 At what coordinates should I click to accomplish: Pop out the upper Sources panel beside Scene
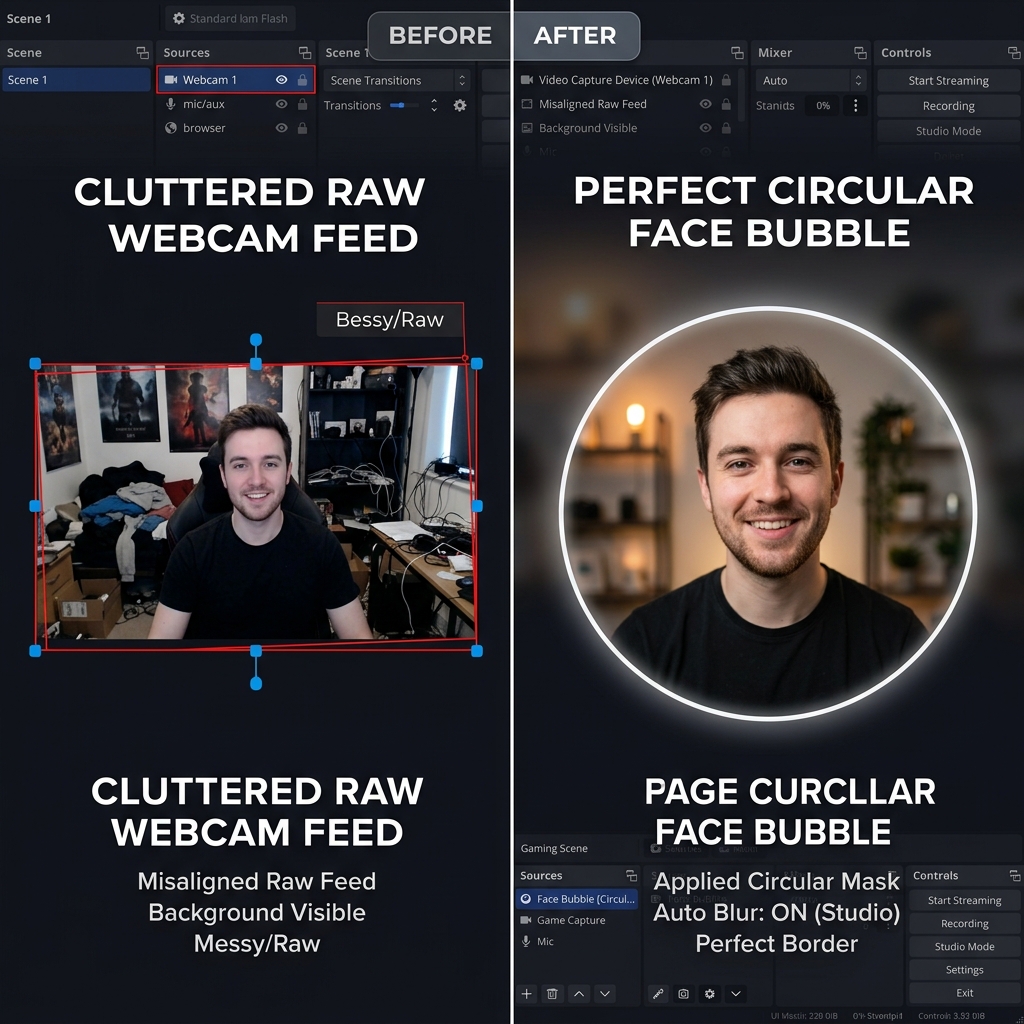(305, 53)
